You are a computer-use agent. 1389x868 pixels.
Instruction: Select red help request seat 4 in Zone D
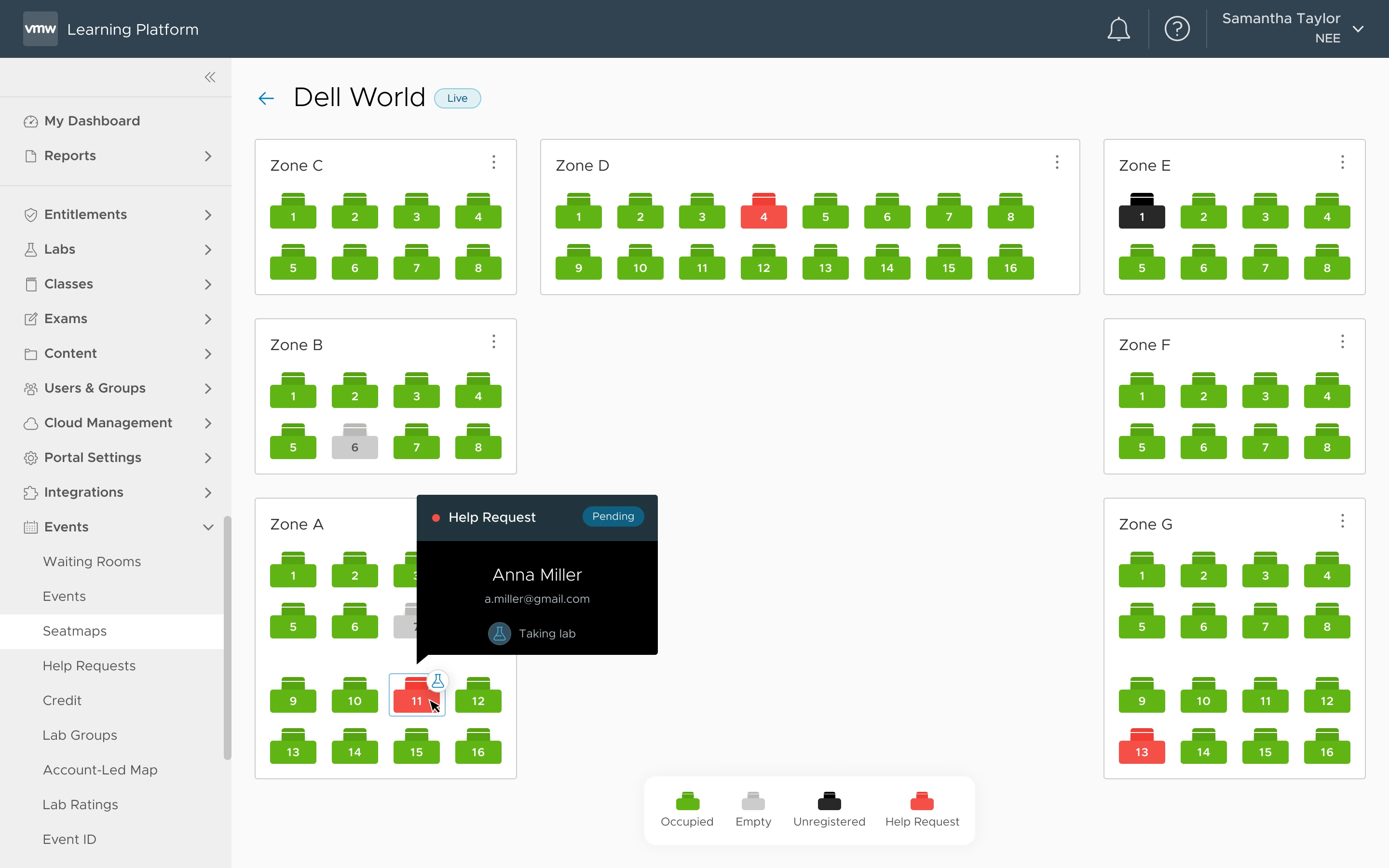(x=763, y=212)
